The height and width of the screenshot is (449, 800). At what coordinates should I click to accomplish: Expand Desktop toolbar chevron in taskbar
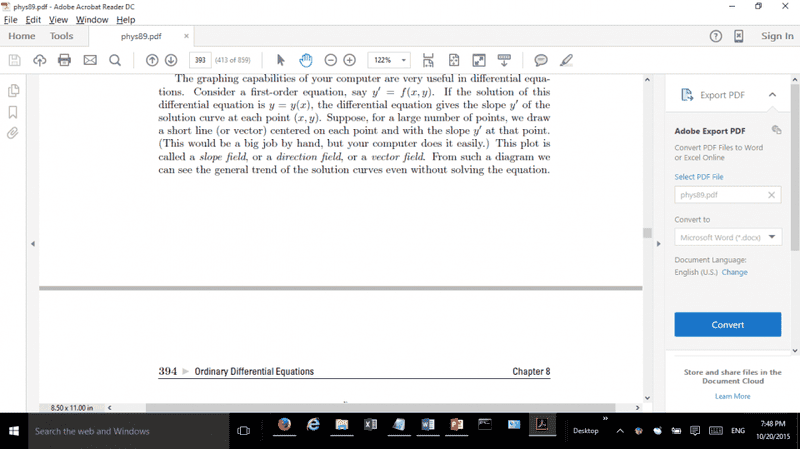605,419
